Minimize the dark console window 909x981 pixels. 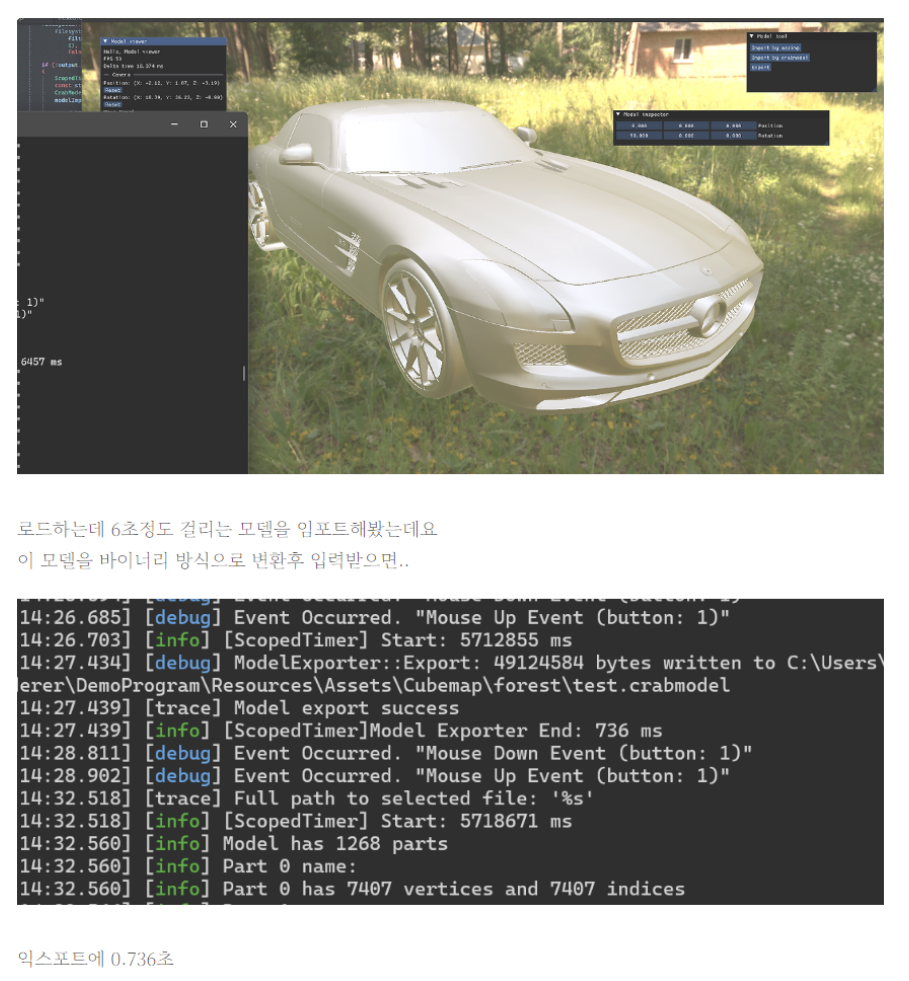click(x=175, y=125)
